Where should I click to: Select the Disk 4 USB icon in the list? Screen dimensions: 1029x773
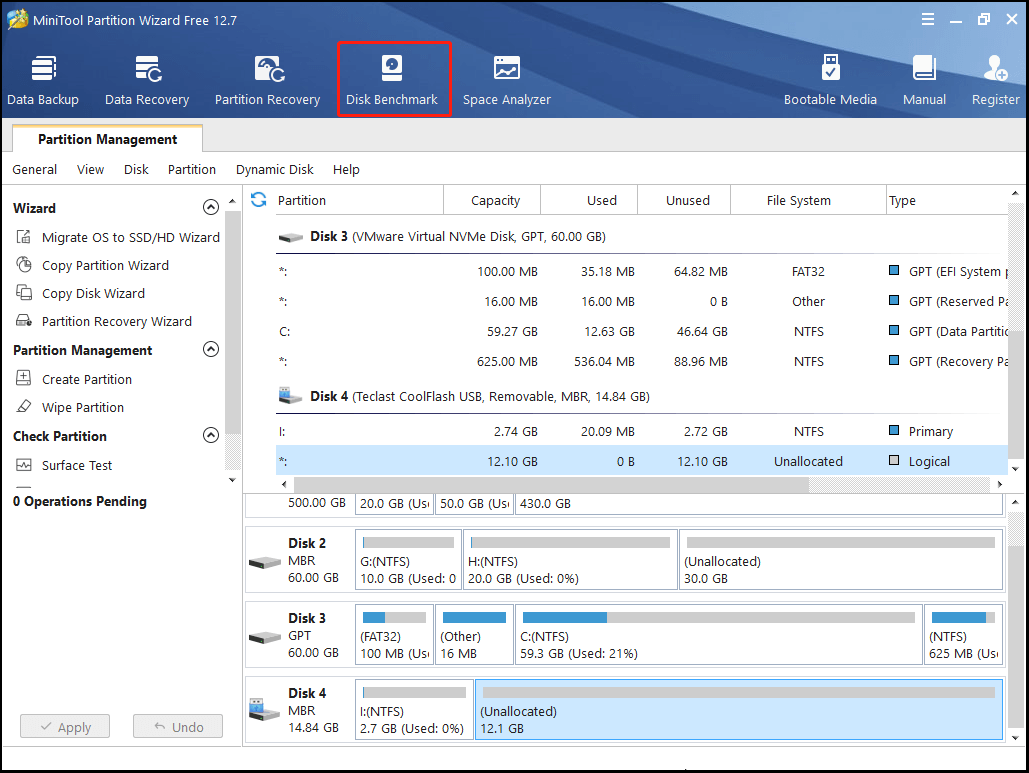tap(290, 396)
